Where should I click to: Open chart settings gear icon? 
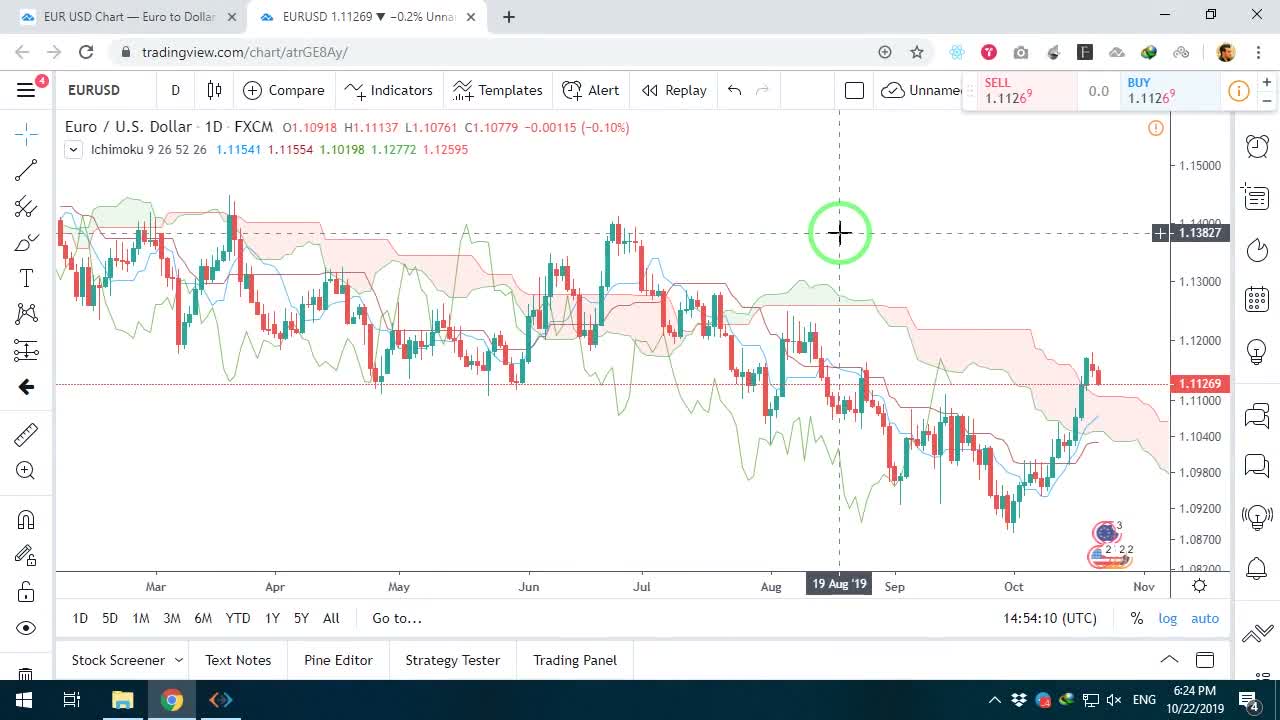[x=1199, y=586]
